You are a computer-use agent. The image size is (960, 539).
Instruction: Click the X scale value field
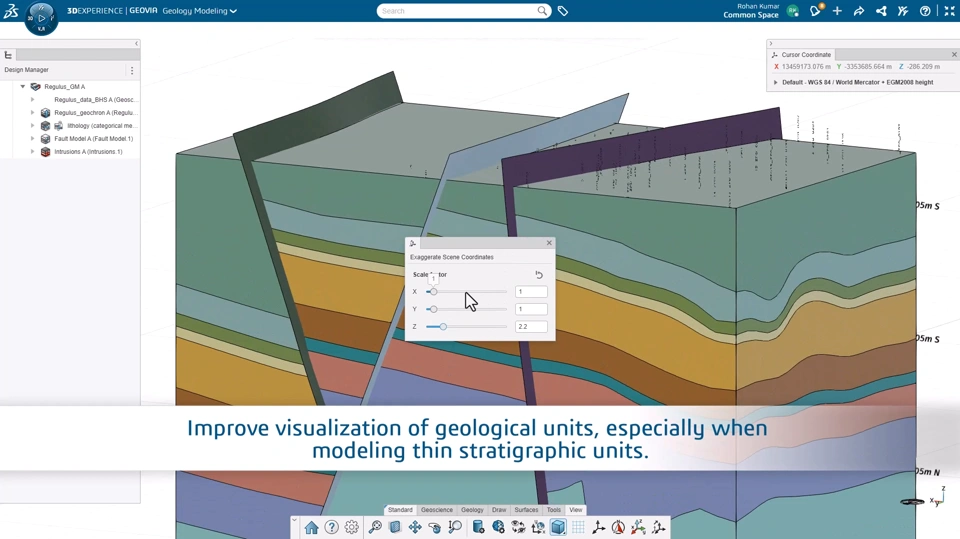click(531, 292)
